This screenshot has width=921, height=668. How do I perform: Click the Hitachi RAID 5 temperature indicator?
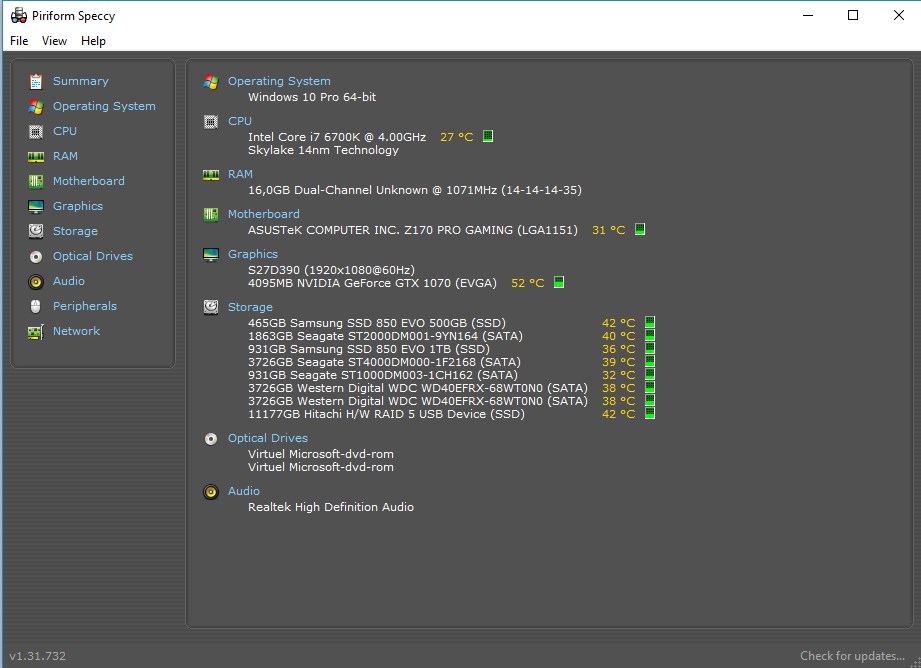650,414
